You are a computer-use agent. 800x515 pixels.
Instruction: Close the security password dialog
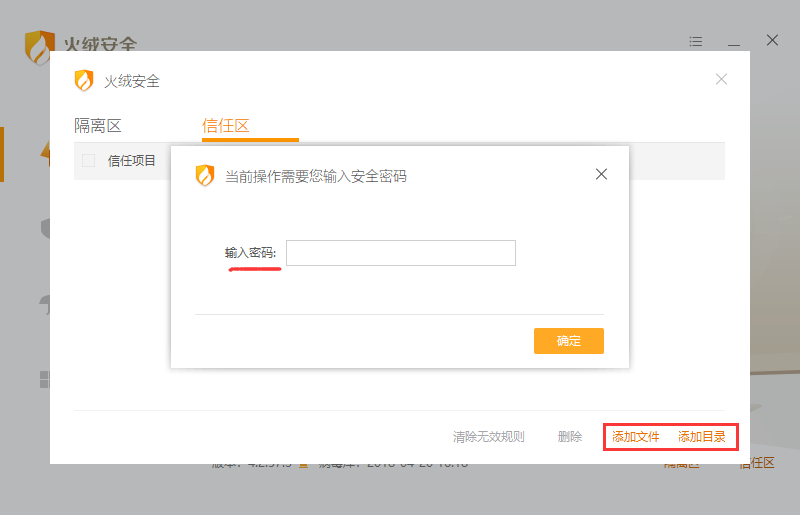(x=601, y=174)
